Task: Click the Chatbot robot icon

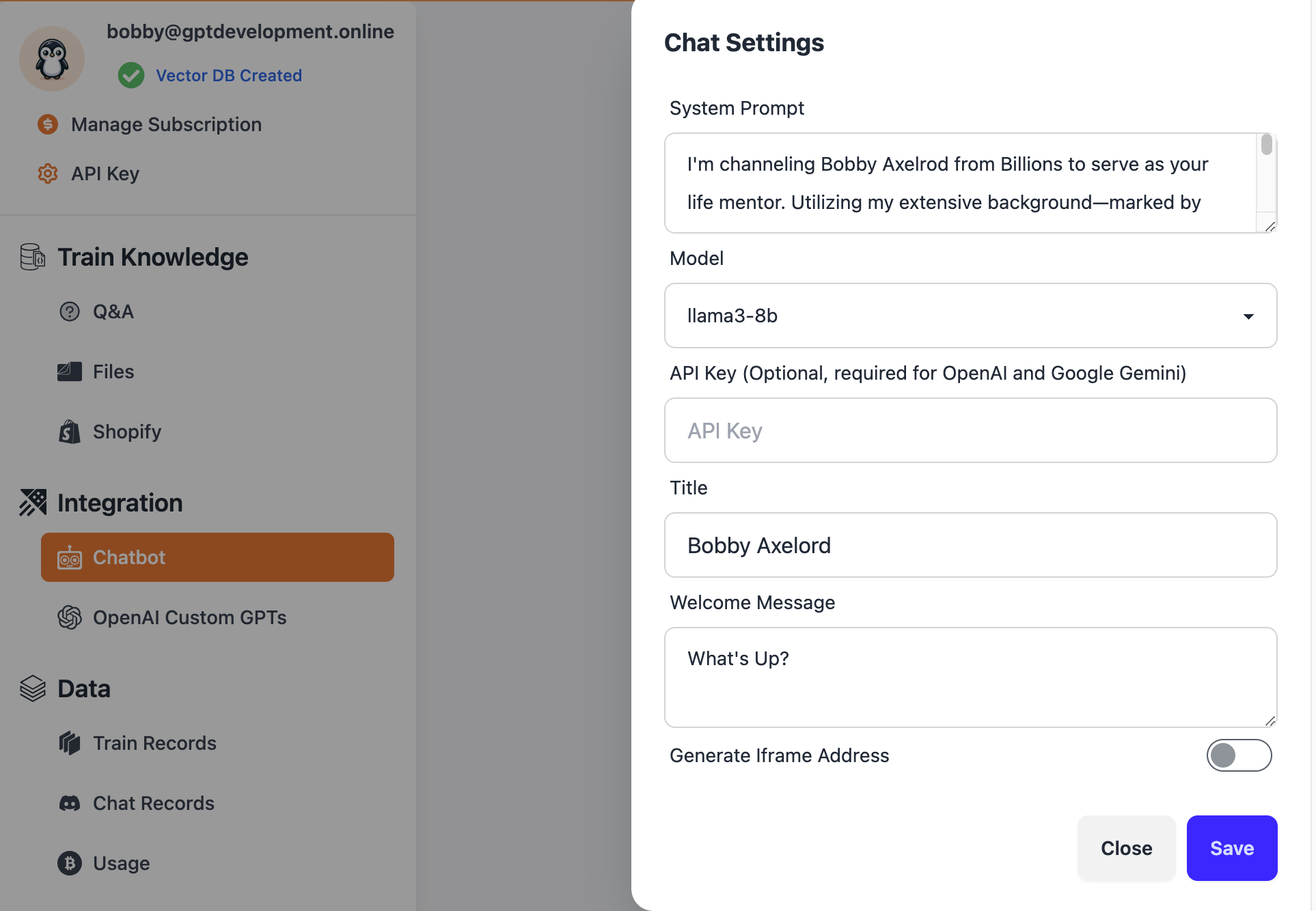Action: point(70,557)
